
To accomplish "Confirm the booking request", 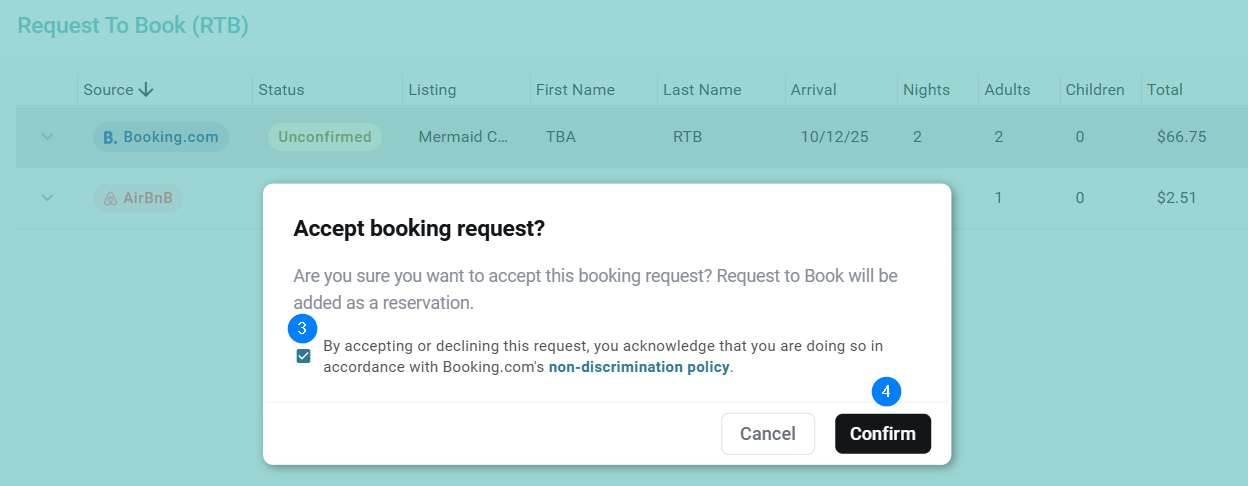I will coord(882,434).
